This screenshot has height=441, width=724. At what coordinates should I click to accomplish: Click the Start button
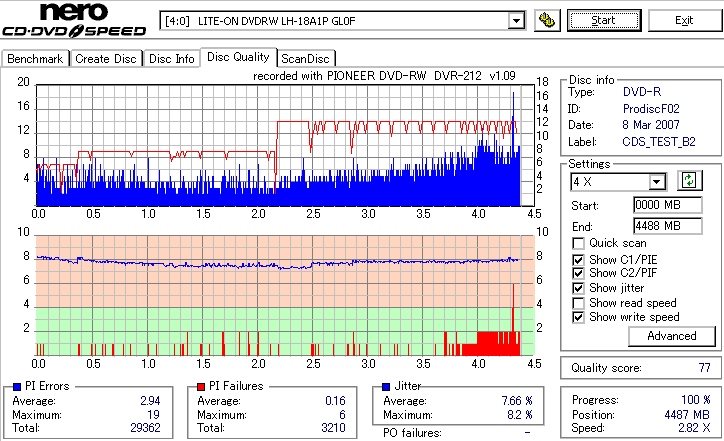pyautogui.click(x=604, y=21)
